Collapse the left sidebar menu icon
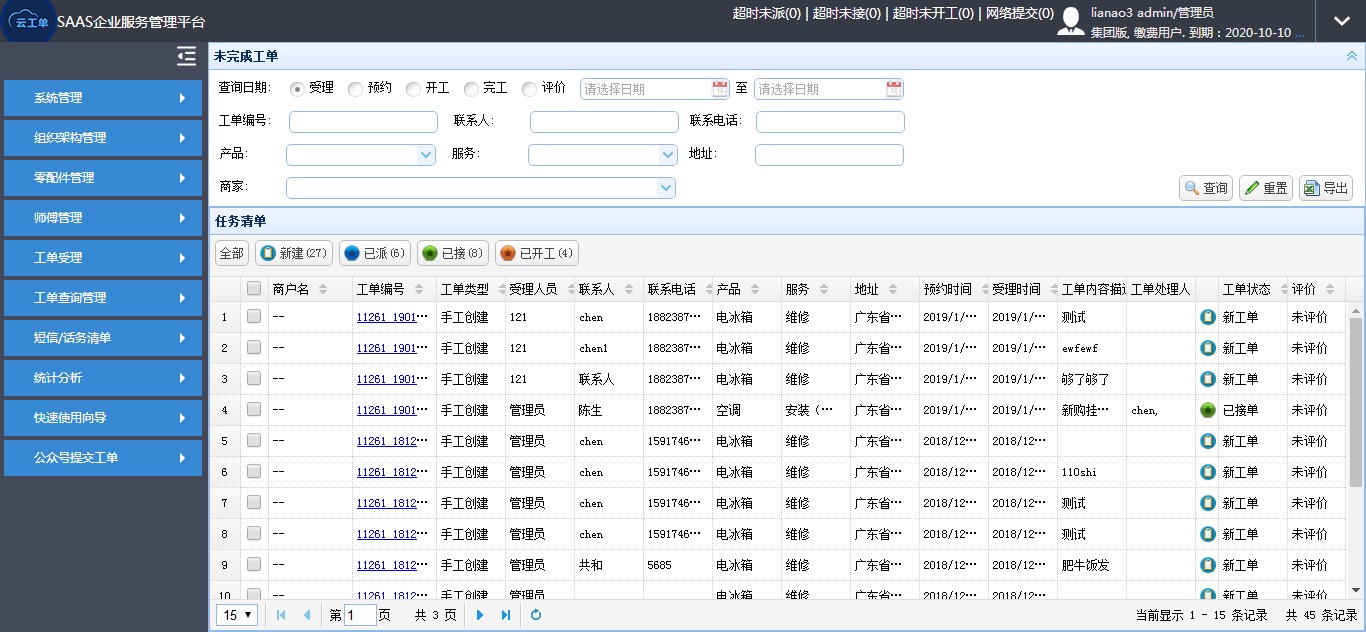 point(186,57)
